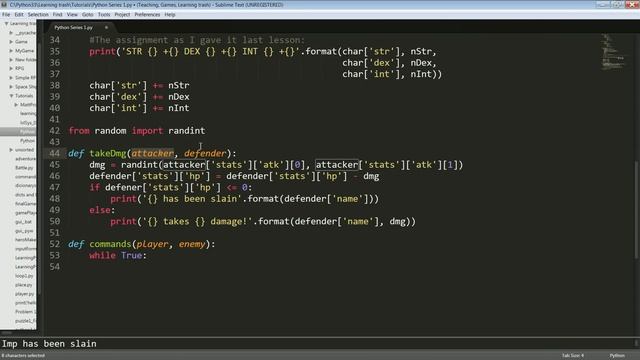Open the puzzle1 file in sidebar
Image resolution: width=640 pixels, height=360 pixels.
point(25,321)
